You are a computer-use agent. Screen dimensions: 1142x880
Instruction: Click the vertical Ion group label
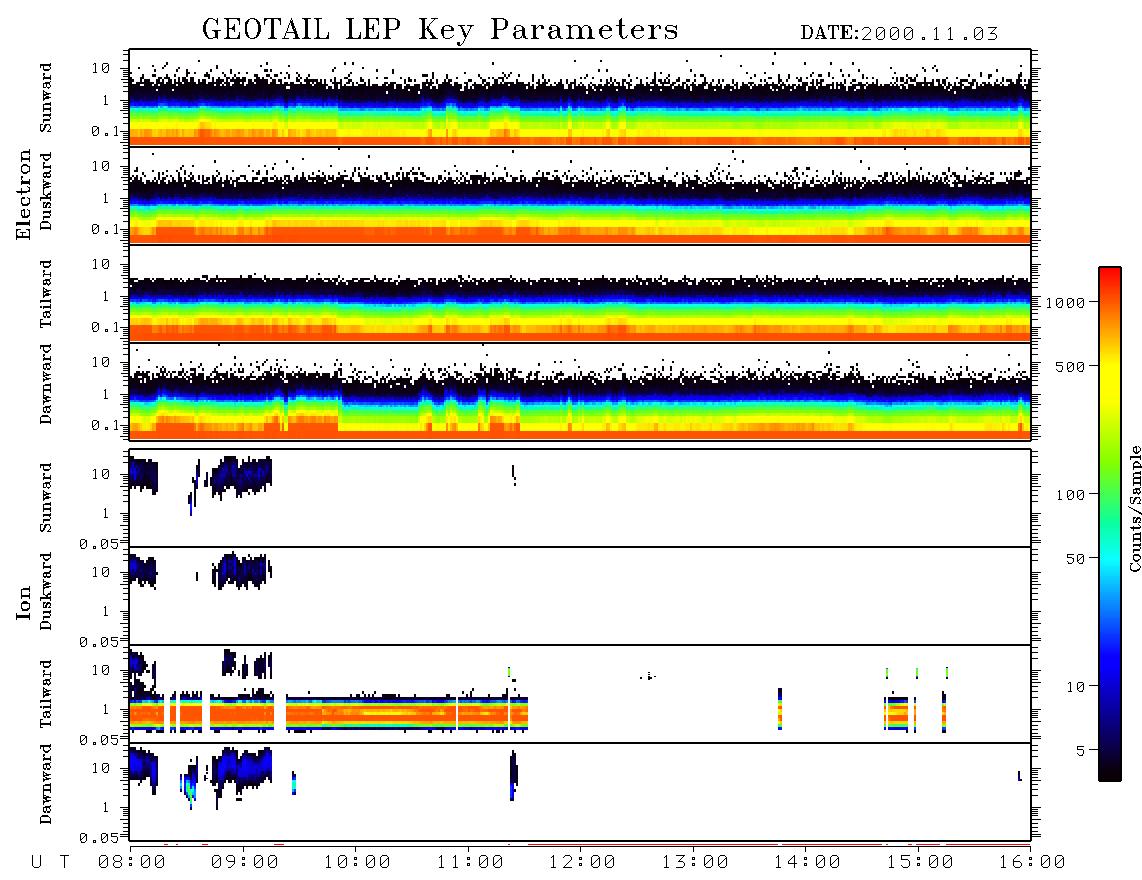(x=24, y=602)
